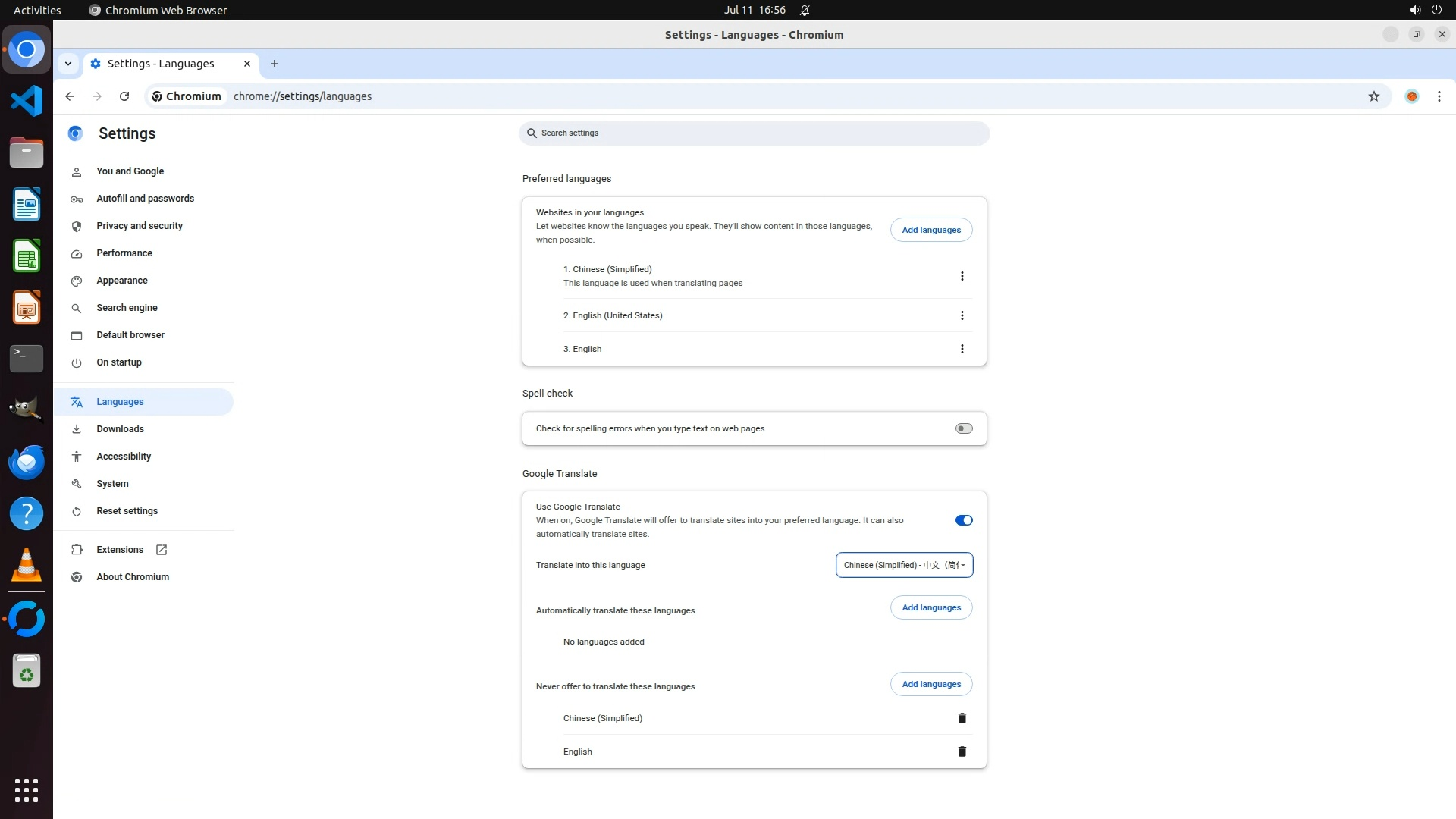Bookmark this page with star icon
Image resolution: width=1456 pixels, height=819 pixels.
point(1373,96)
